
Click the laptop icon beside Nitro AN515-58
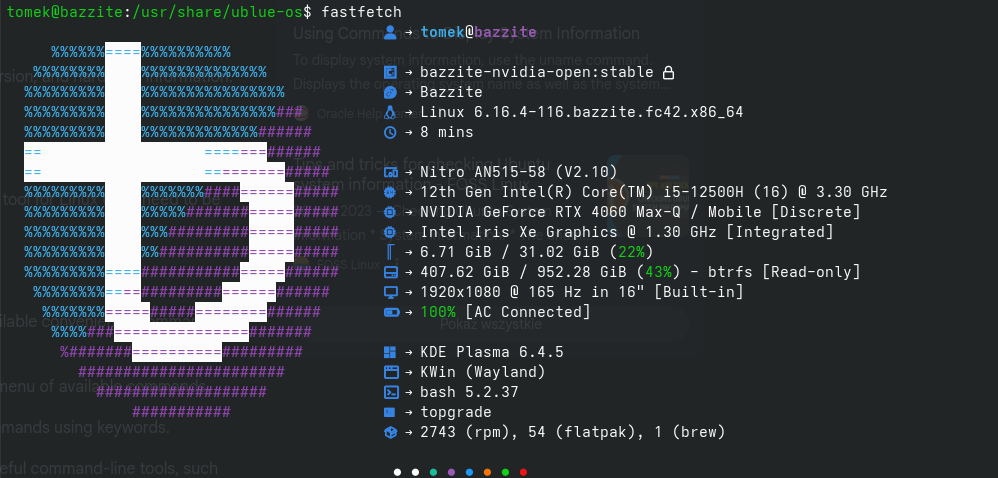click(x=390, y=172)
